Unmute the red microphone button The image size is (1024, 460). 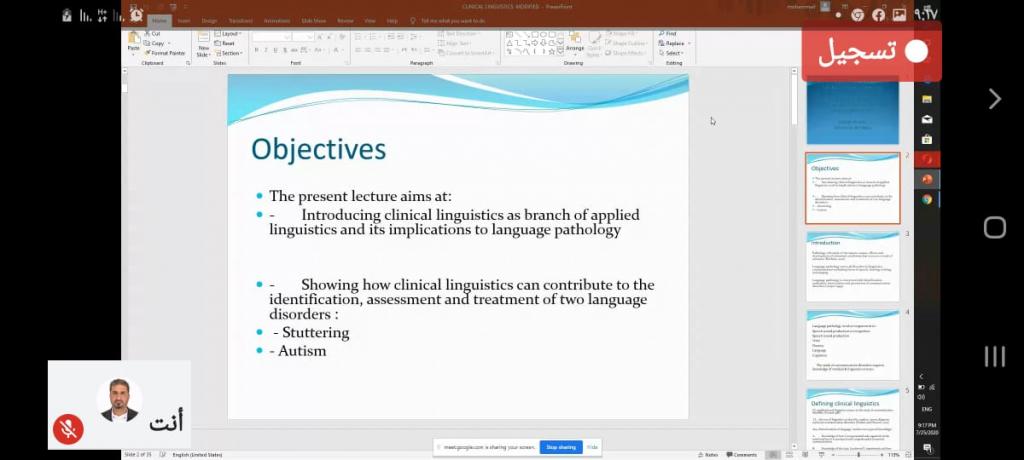point(68,429)
